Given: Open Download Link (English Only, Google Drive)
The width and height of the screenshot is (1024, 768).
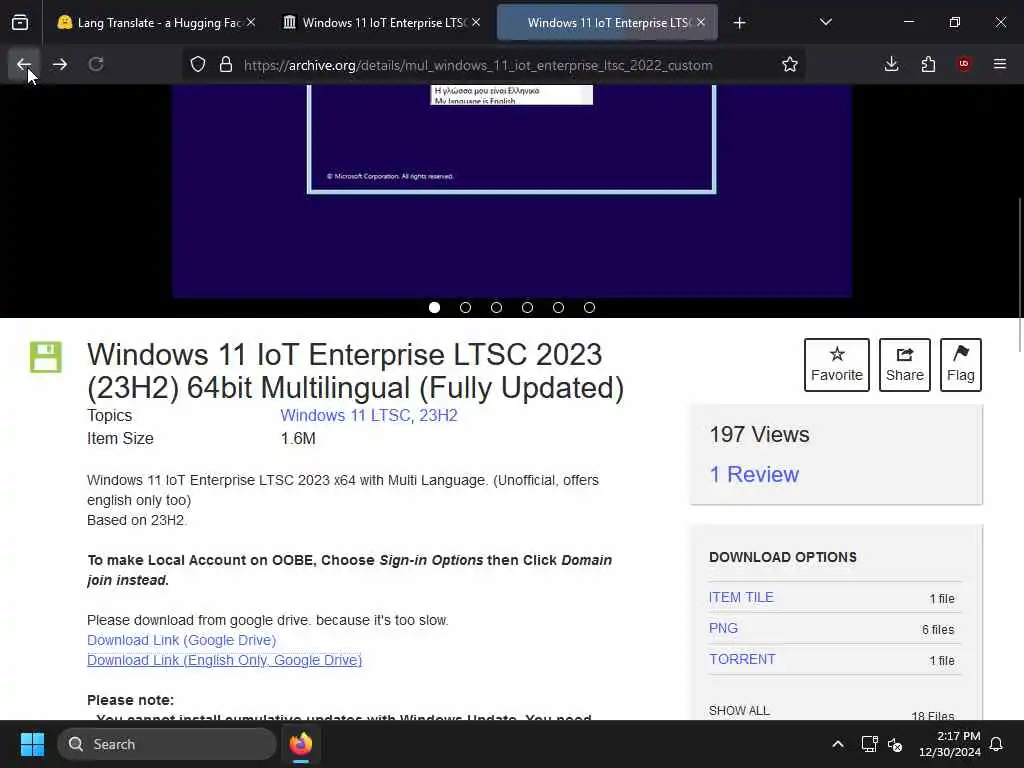Looking at the screenshot, I should click(225, 660).
